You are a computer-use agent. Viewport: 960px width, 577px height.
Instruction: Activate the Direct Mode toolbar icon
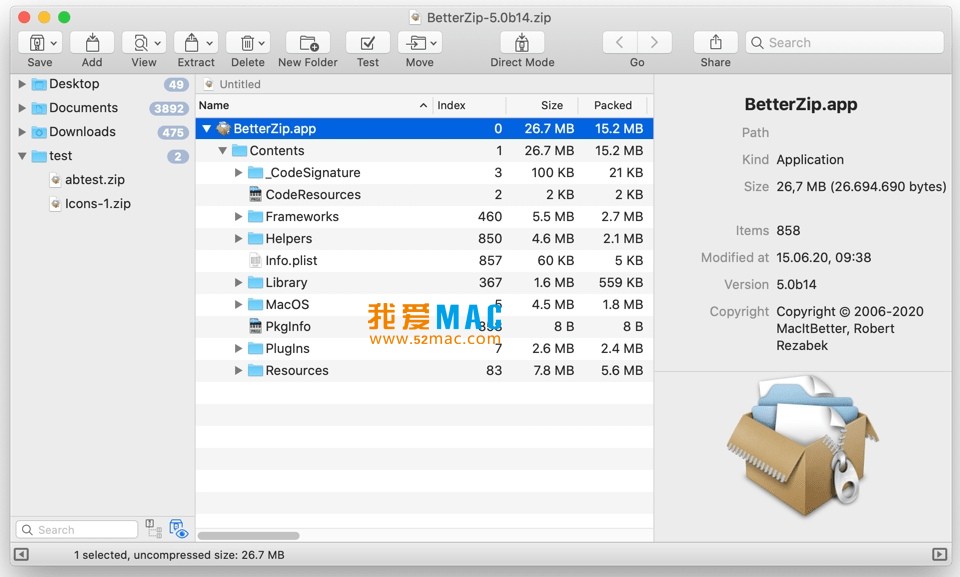[x=522, y=43]
